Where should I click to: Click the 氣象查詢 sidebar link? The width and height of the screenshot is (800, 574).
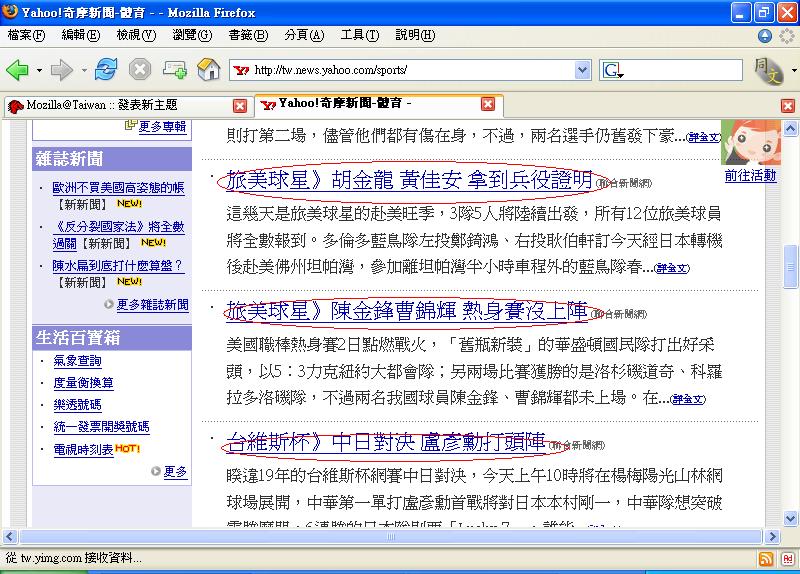click(x=77, y=361)
